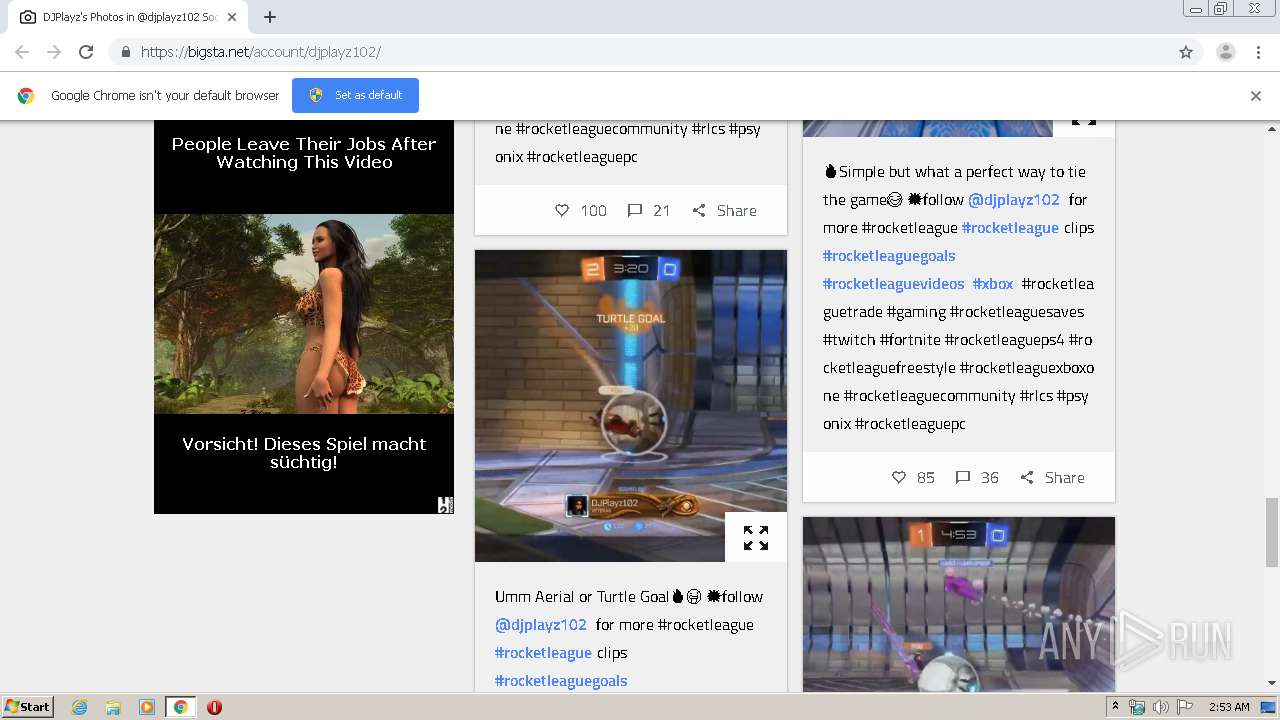1280x720 pixels.
Task: Open @djplayz102 link in Turtle Goal post
Action: [x=541, y=624]
